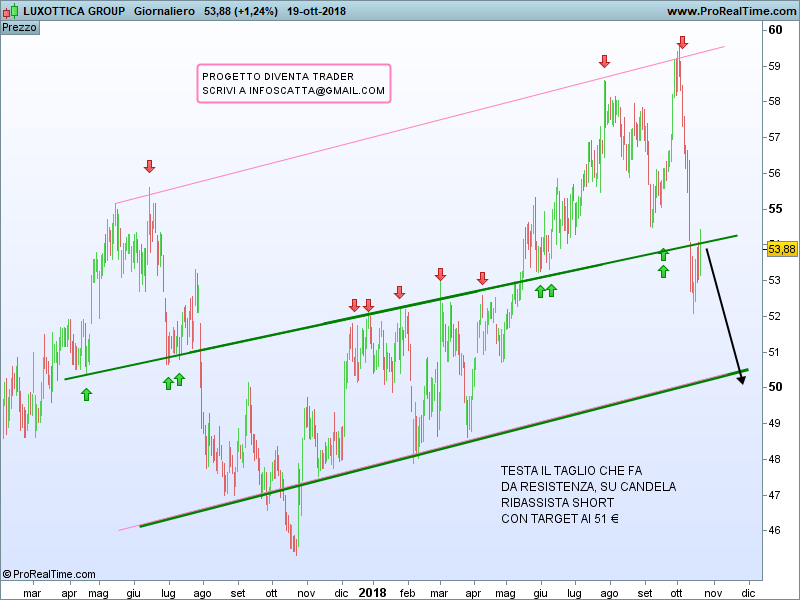Select the 56 price axis label
Screen dimensions: 800x600
774,173
